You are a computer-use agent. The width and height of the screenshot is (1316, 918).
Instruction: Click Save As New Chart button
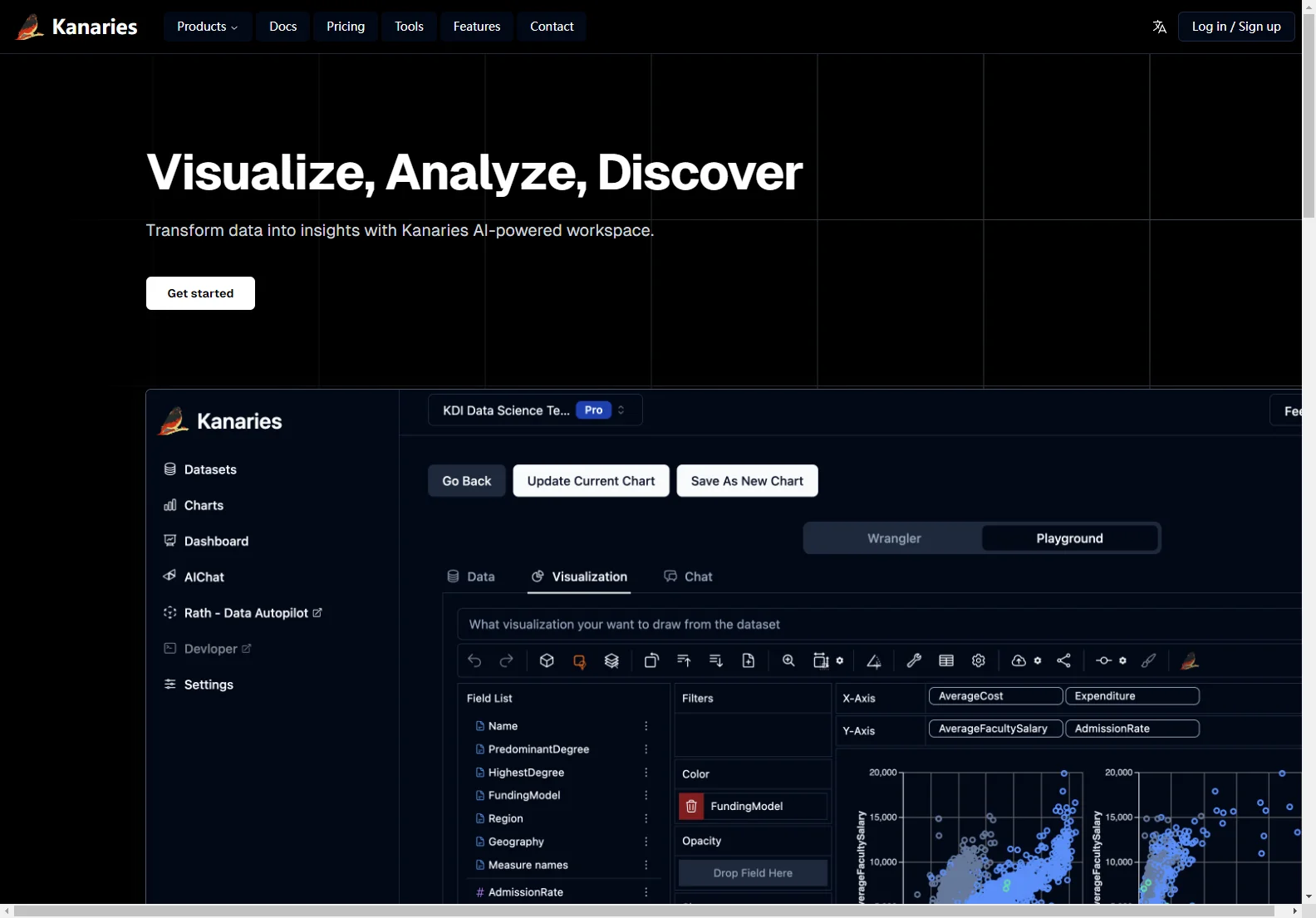point(747,481)
